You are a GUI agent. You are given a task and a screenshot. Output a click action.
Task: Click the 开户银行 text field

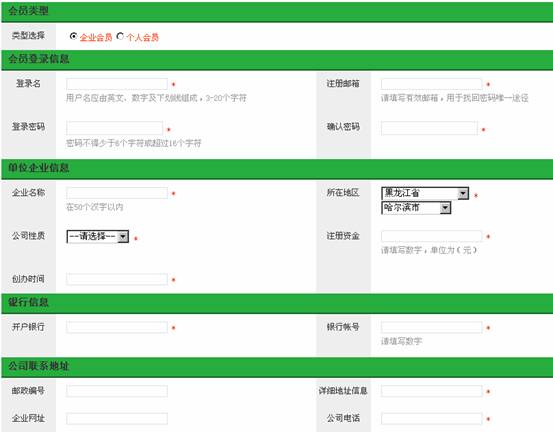tap(117, 327)
